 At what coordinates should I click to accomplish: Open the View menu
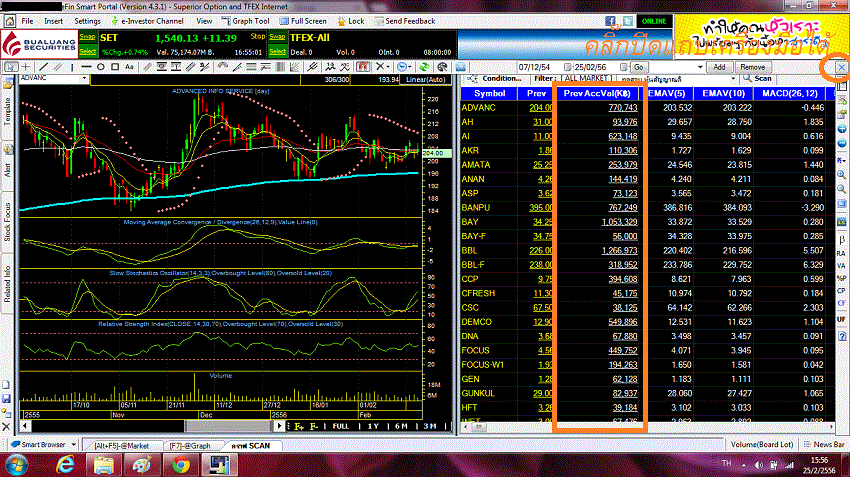pos(204,21)
